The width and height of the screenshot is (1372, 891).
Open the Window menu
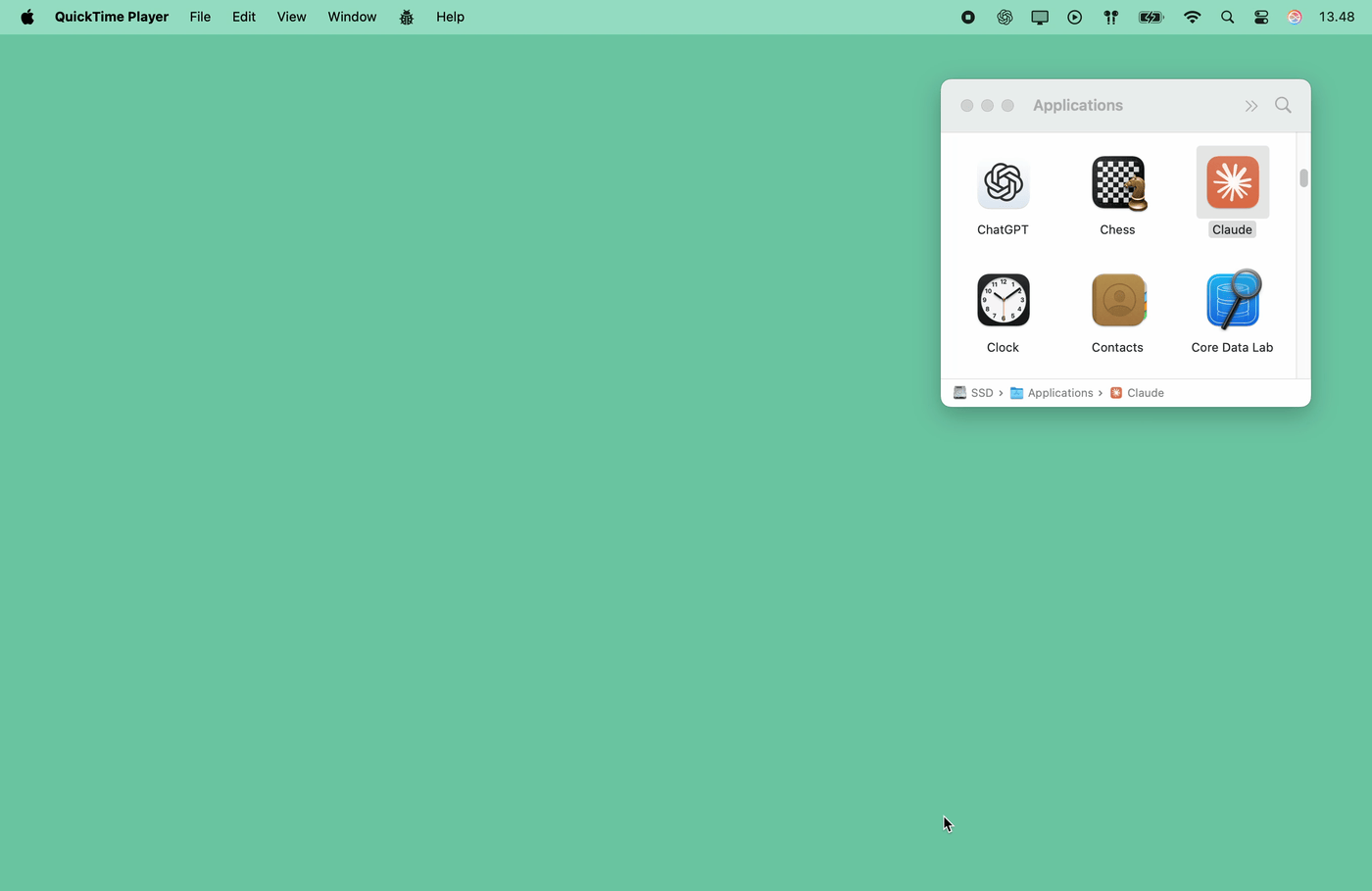[352, 17]
